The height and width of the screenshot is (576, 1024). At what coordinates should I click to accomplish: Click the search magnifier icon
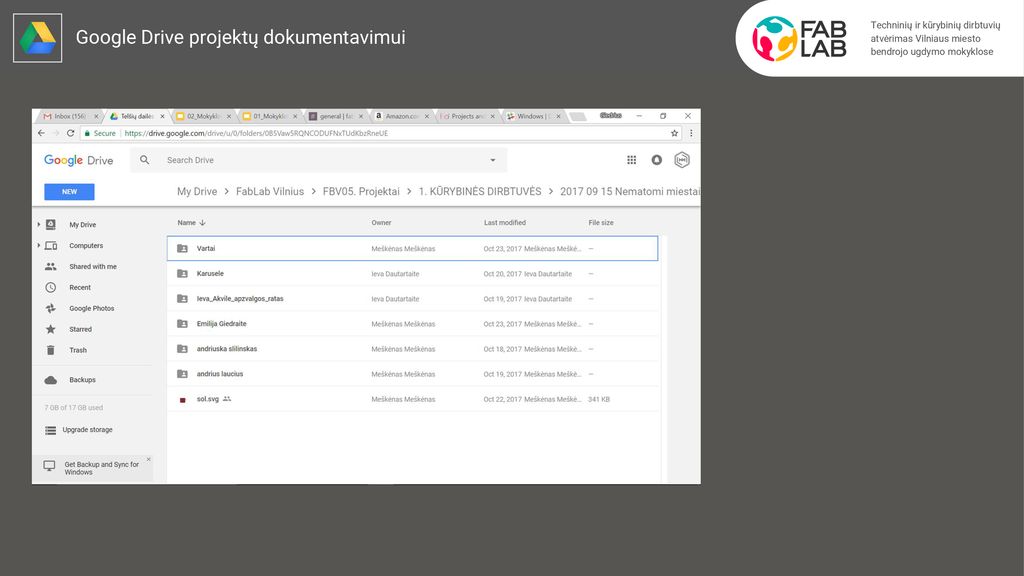pyautogui.click(x=144, y=160)
